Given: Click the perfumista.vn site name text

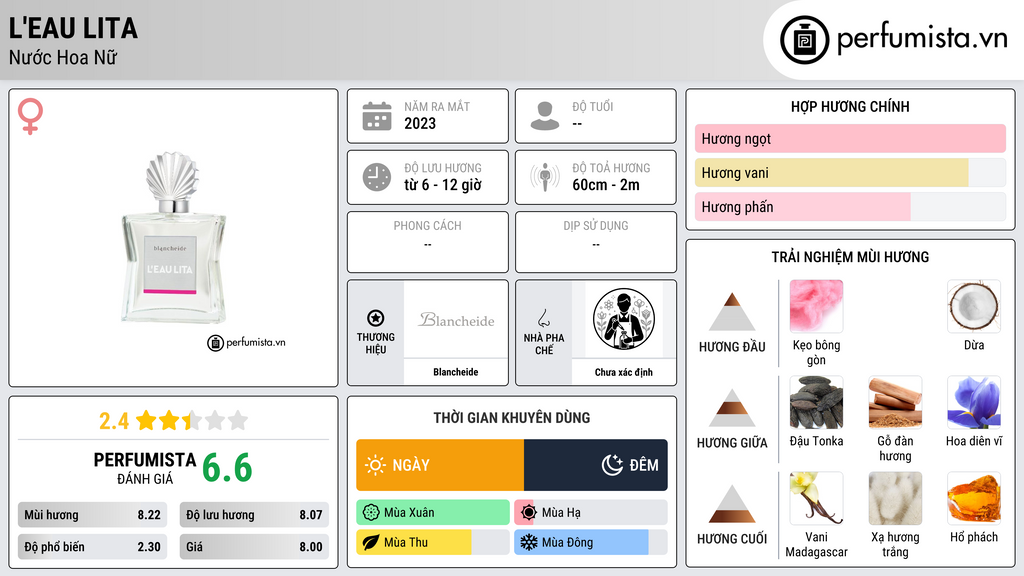Looking at the screenshot, I should 922,39.
